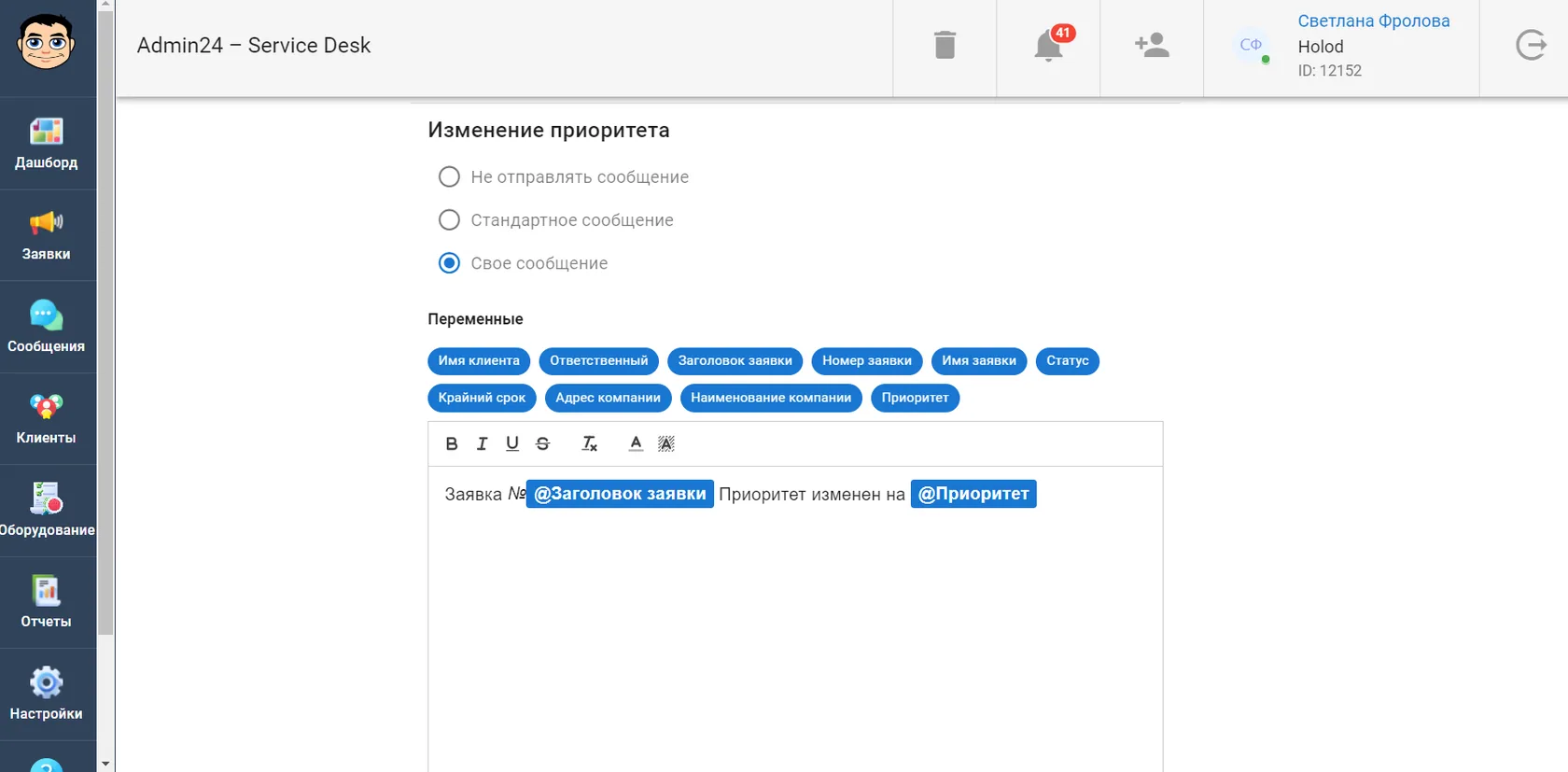The width and height of the screenshot is (1568, 772).
Task: Open Оборудование in sidebar
Action: (x=46, y=511)
